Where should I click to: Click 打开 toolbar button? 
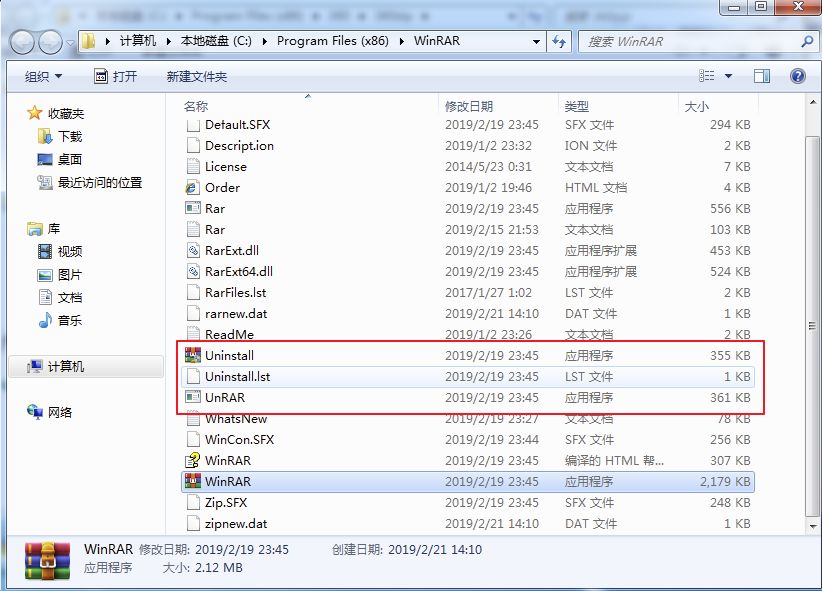[x=116, y=77]
